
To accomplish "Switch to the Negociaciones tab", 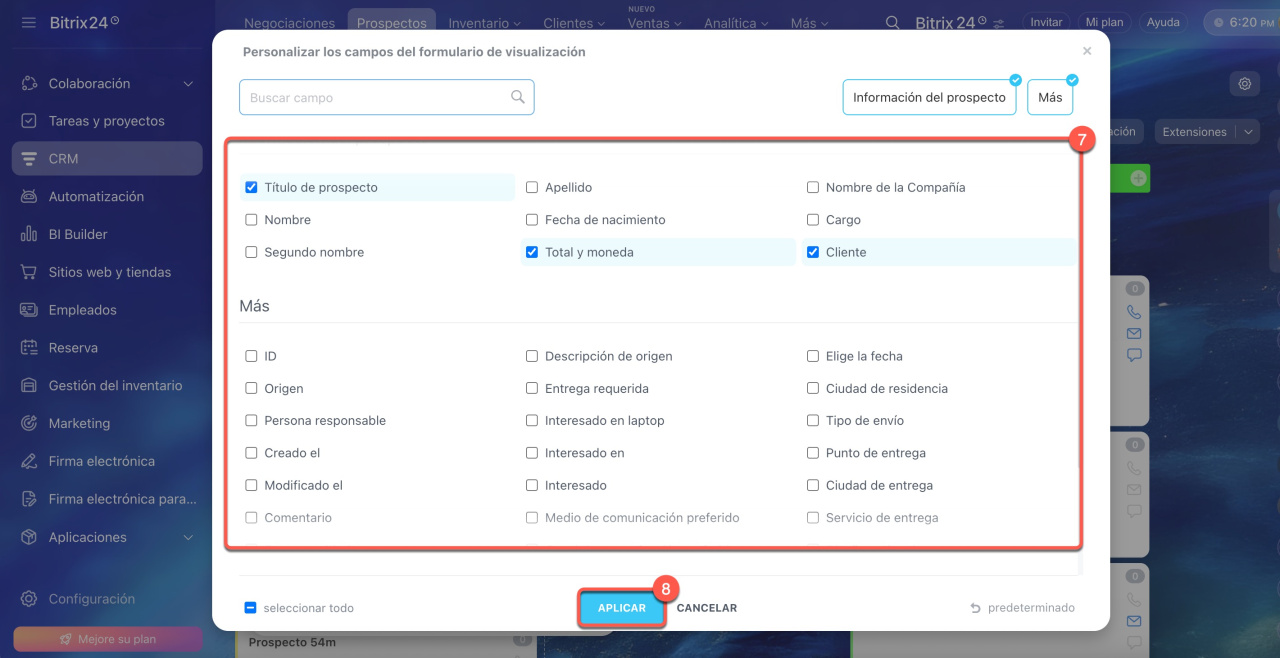I will click(x=290, y=23).
